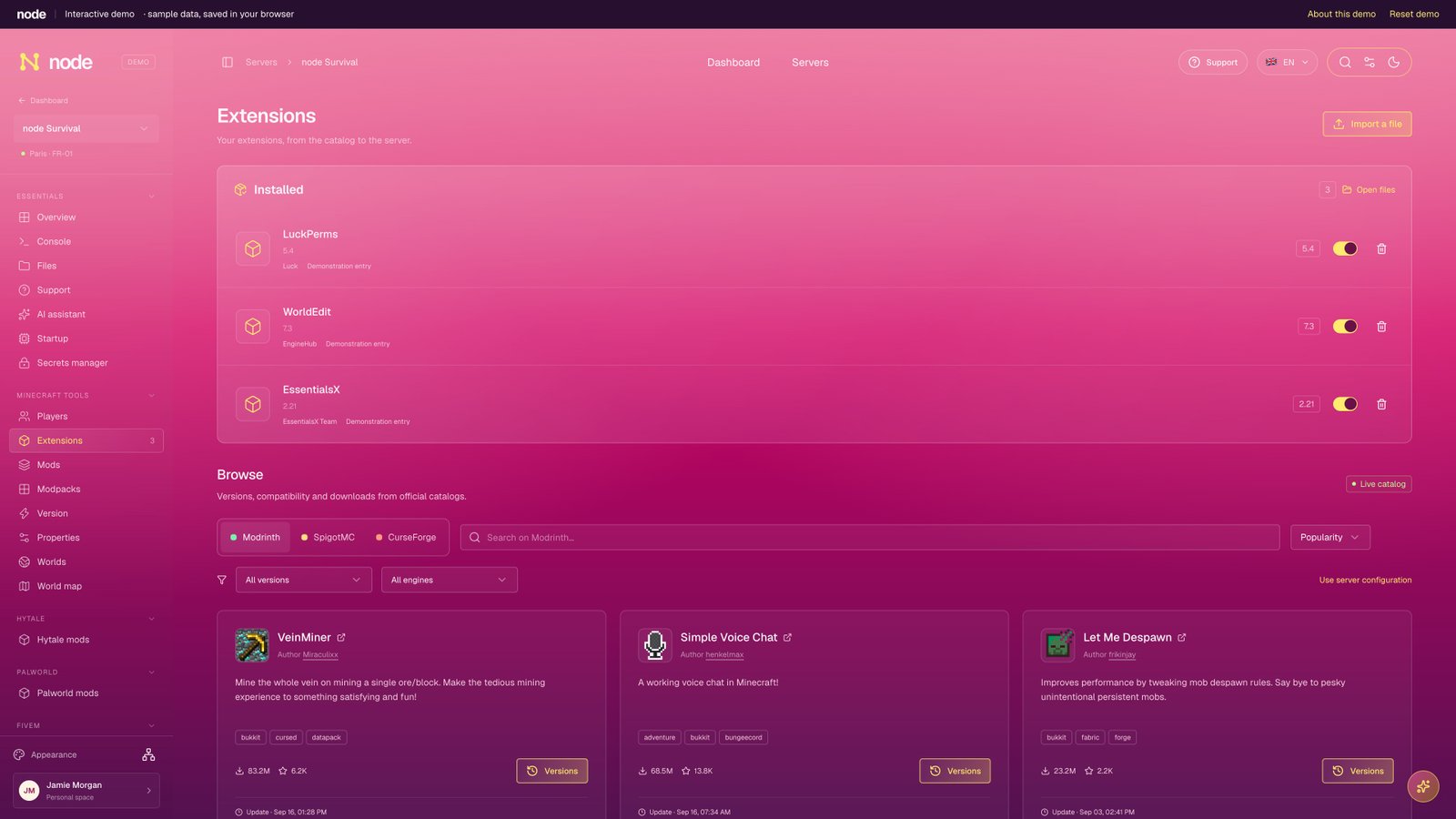The width and height of the screenshot is (1456, 819).
Task: Open the node Survival server selector
Action: 86,128
